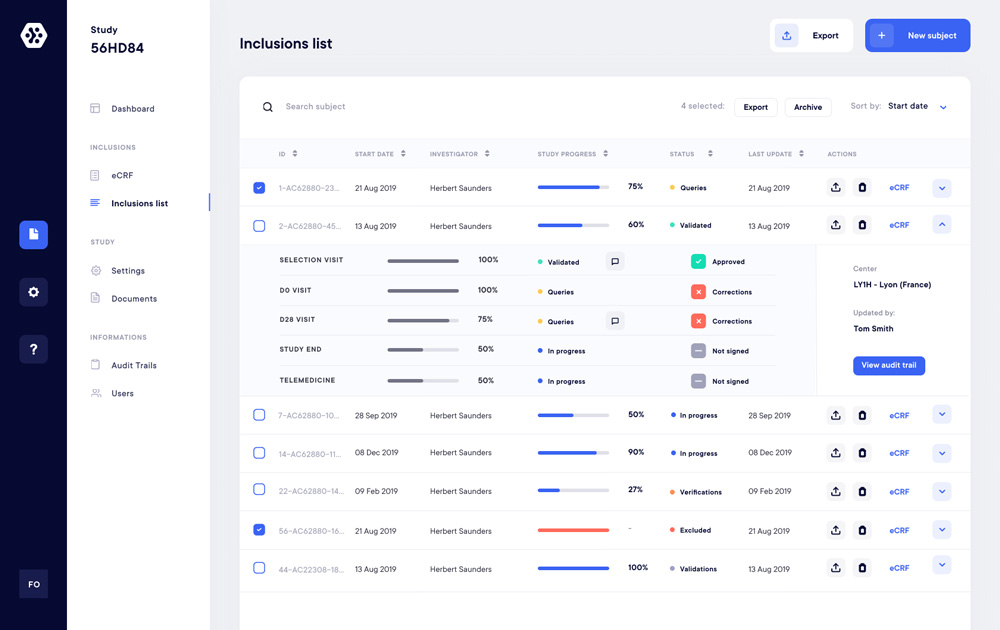
Task: Open the comment icon on Selection Visit
Action: pyautogui.click(x=615, y=261)
